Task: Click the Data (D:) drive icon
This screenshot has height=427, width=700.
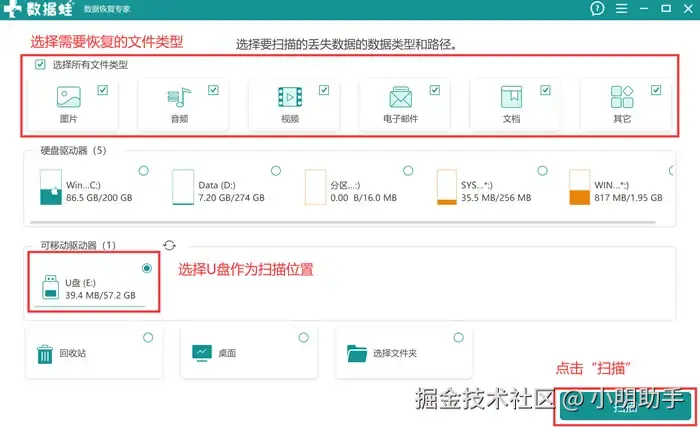Action: point(183,187)
